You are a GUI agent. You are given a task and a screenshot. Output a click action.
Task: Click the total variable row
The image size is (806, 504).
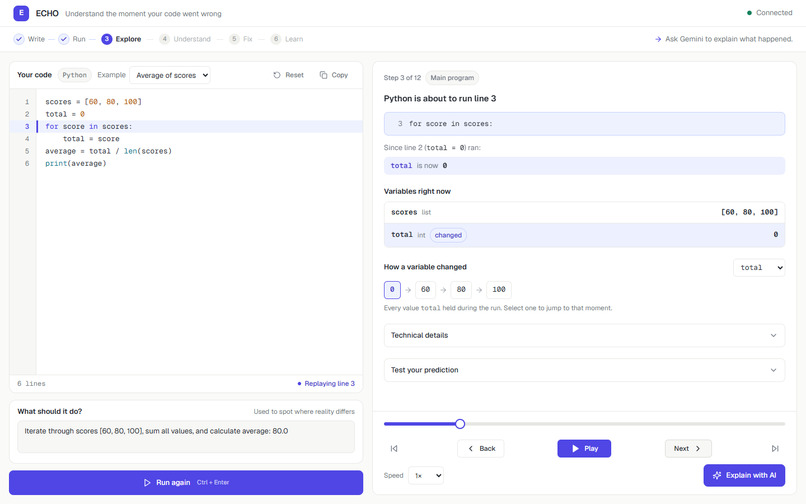click(584, 235)
